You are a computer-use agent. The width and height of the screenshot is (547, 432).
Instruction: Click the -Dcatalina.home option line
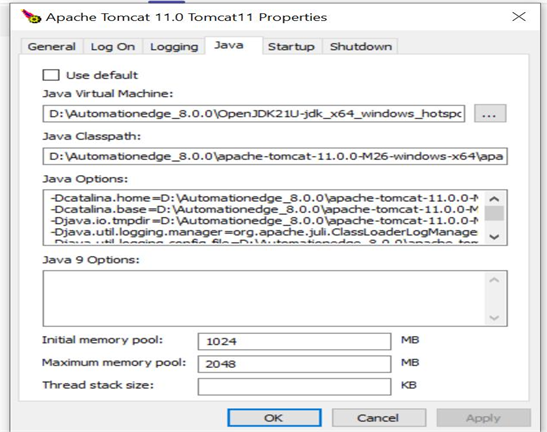click(264, 198)
